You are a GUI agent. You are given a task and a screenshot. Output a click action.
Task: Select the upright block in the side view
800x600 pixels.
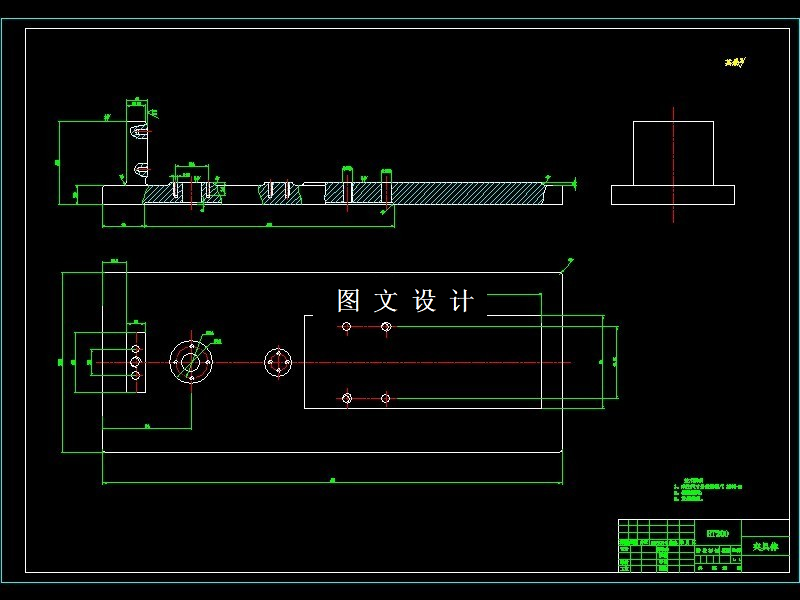click(673, 154)
